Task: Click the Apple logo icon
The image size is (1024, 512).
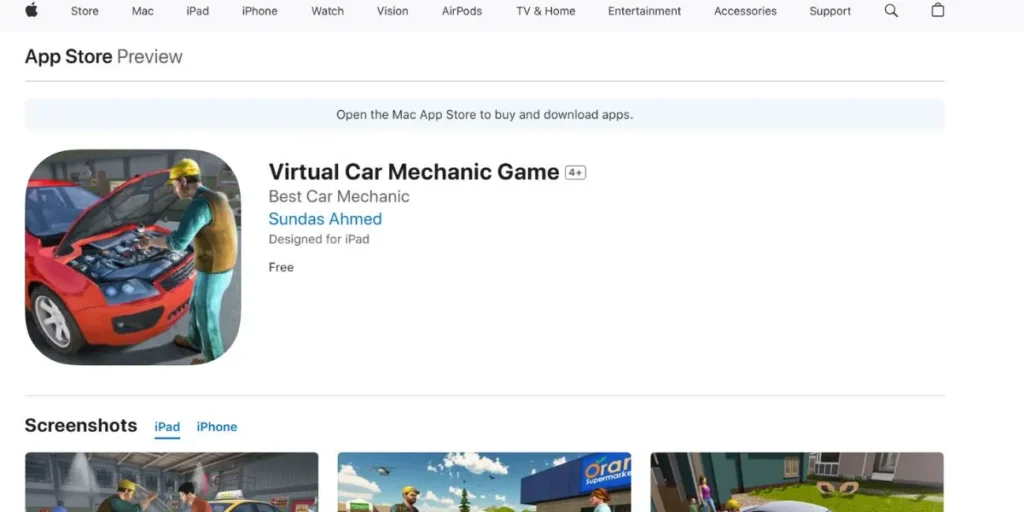Action: (x=31, y=10)
